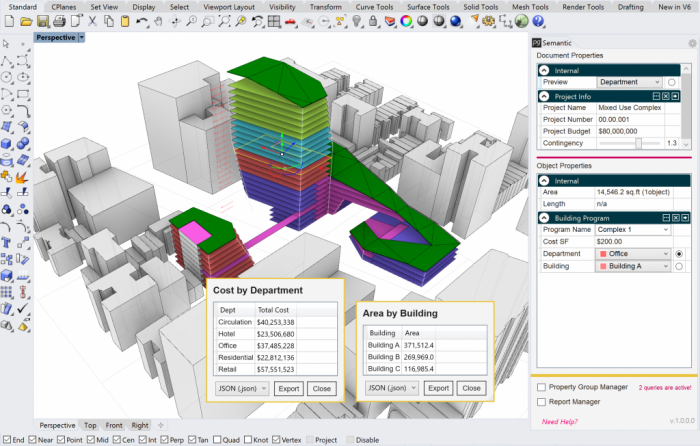Select the Polyline tool in left sidebar

click(x=6, y=61)
